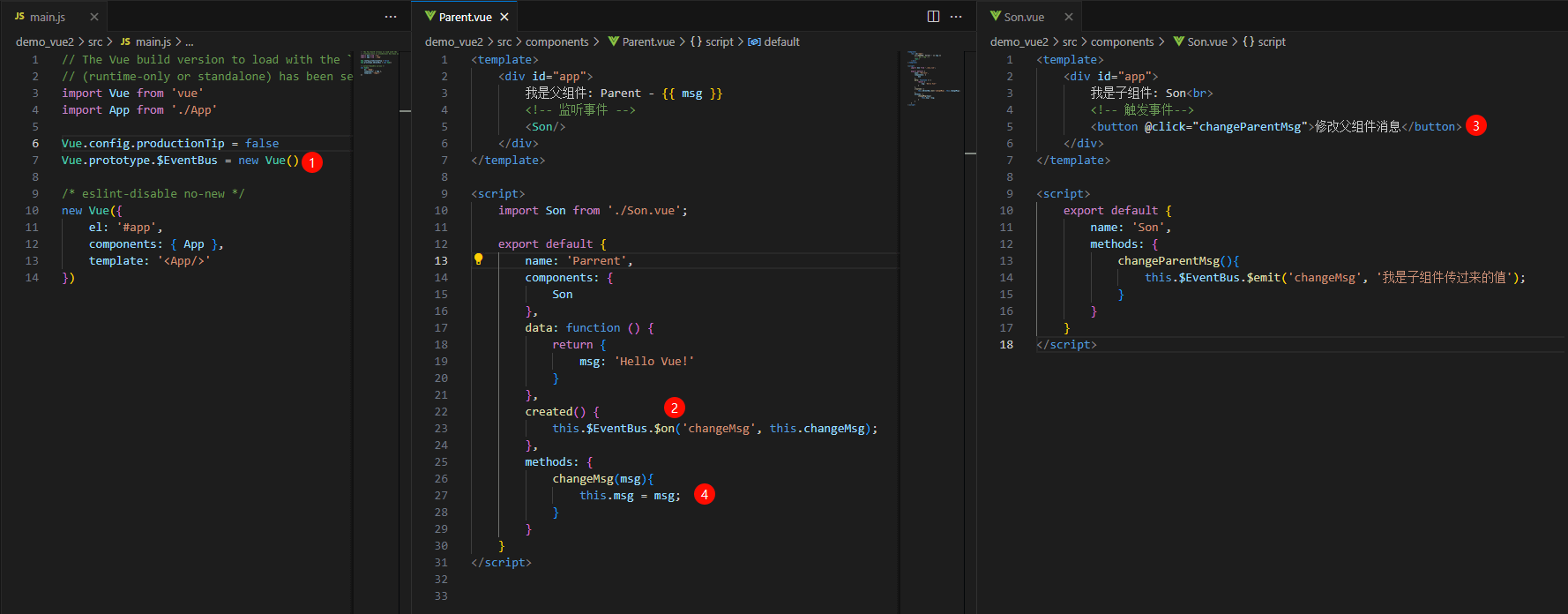Open the more actions menu for Parent.vue editor

point(956,17)
